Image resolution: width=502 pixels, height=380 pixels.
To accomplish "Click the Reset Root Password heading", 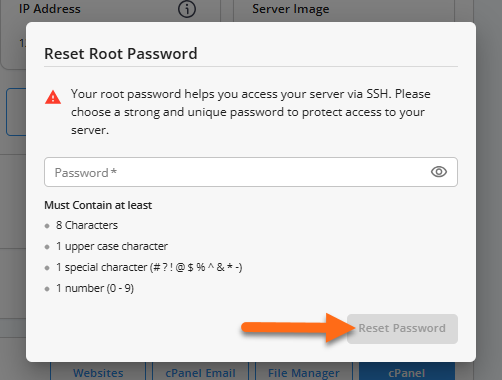I will 121,54.
